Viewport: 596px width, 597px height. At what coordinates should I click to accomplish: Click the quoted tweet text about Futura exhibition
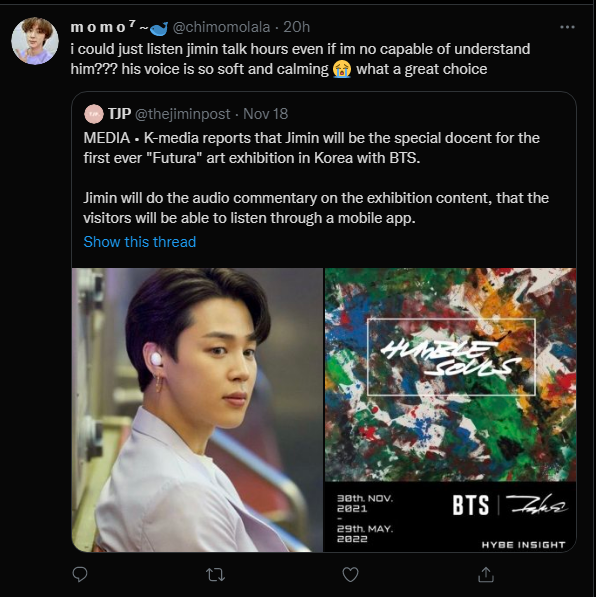click(x=316, y=178)
